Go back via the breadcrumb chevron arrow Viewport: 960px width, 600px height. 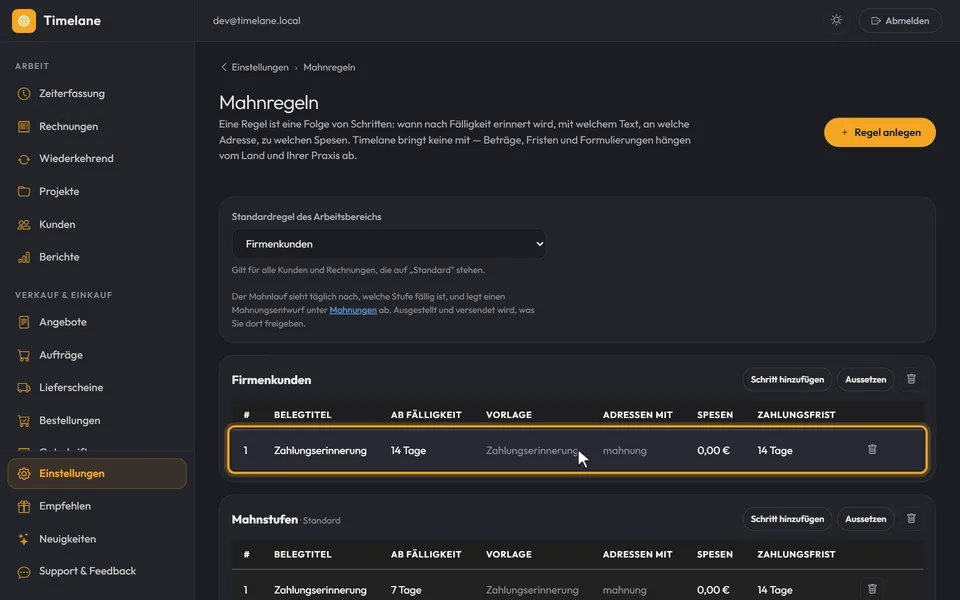click(x=223, y=67)
